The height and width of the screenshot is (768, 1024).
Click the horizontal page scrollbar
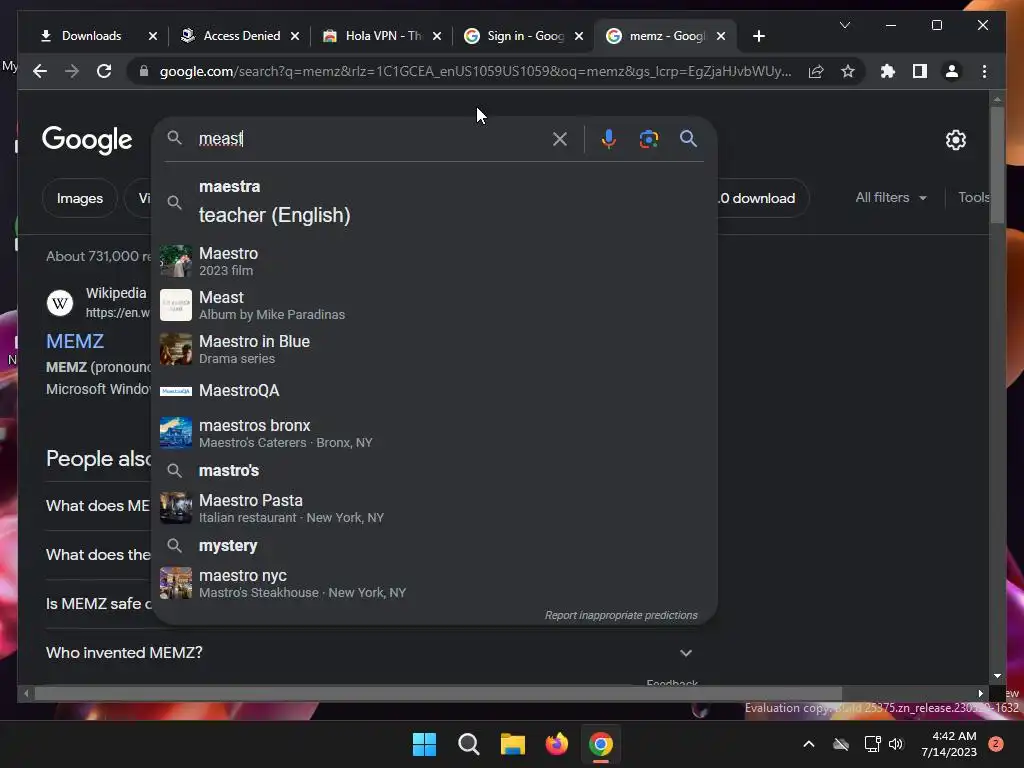(438, 694)
